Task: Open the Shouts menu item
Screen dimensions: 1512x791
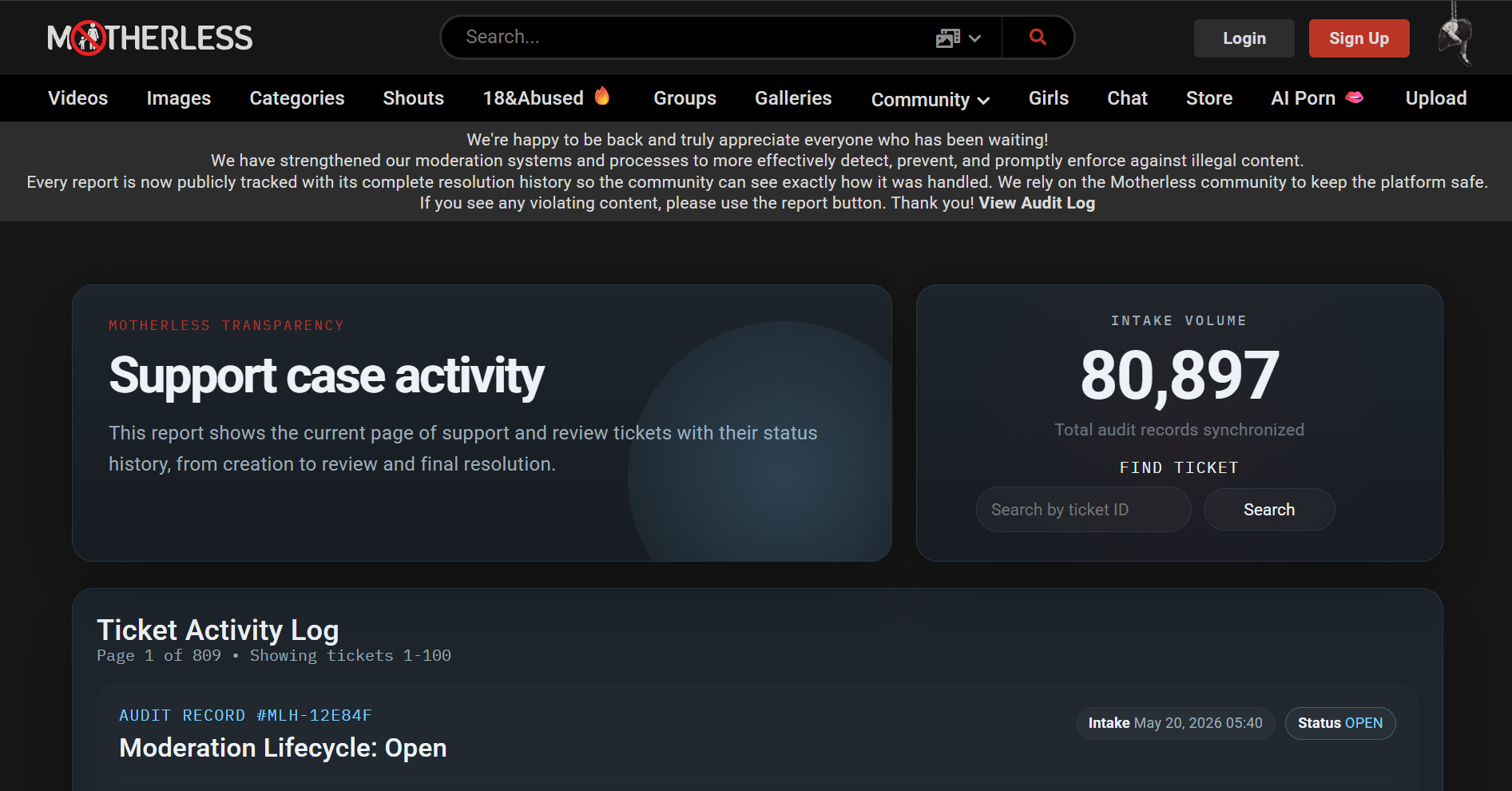Action: [413, 98]
